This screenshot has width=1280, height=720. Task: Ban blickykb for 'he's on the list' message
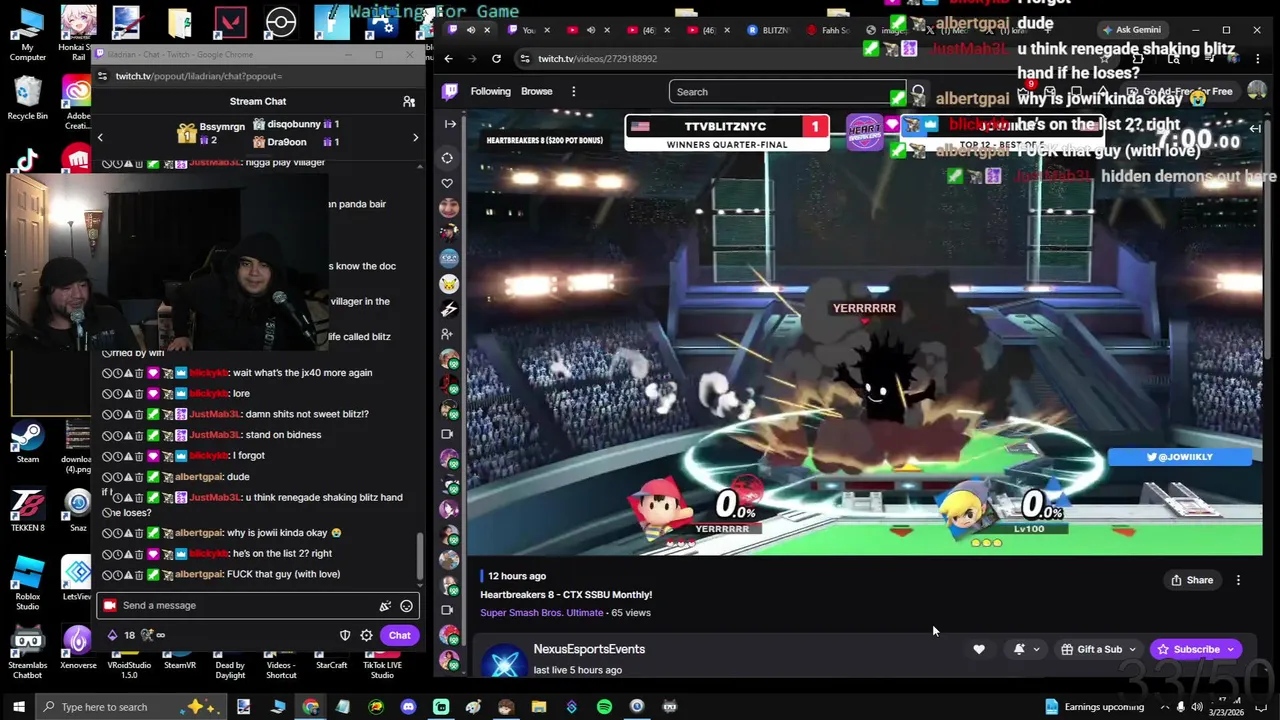107,553
